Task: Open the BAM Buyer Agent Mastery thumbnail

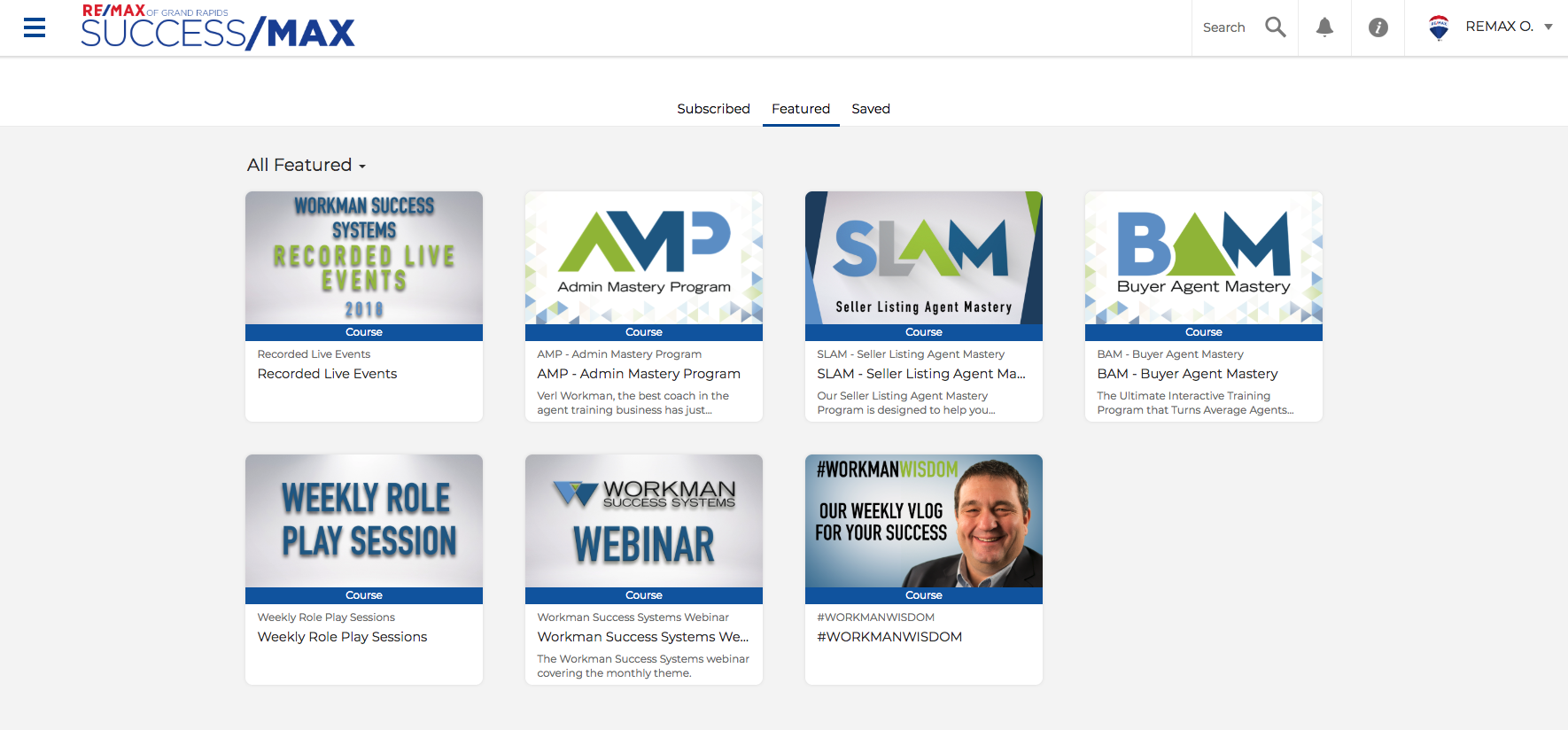Action: [x=1204, y=258]
